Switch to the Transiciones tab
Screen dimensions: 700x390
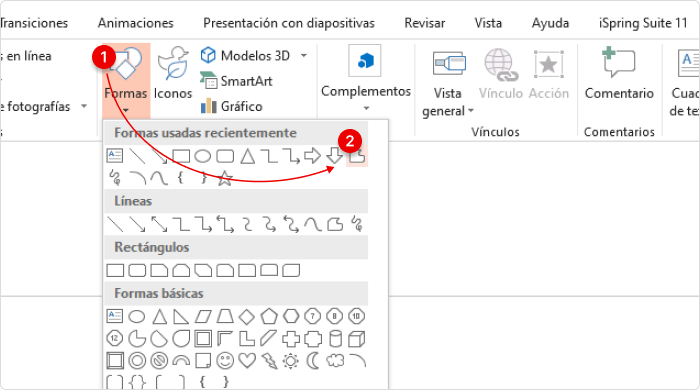[34, 23]
